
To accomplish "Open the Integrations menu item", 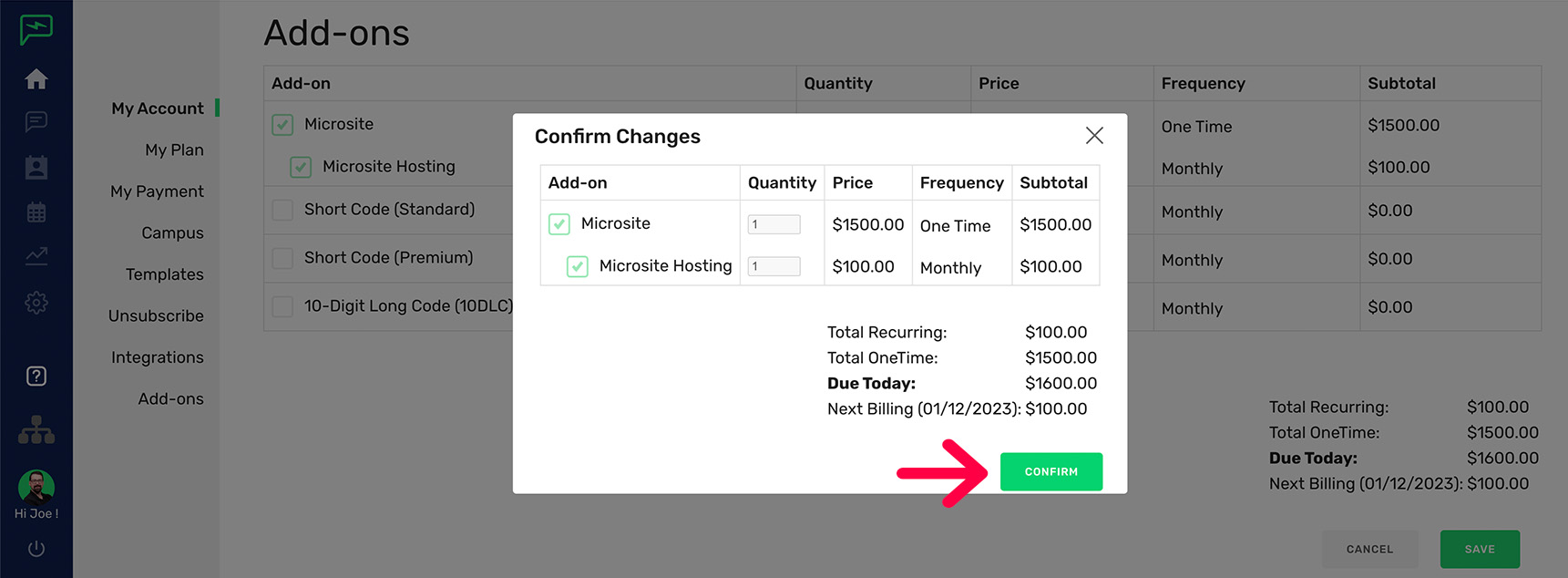I will coord(158,357).
